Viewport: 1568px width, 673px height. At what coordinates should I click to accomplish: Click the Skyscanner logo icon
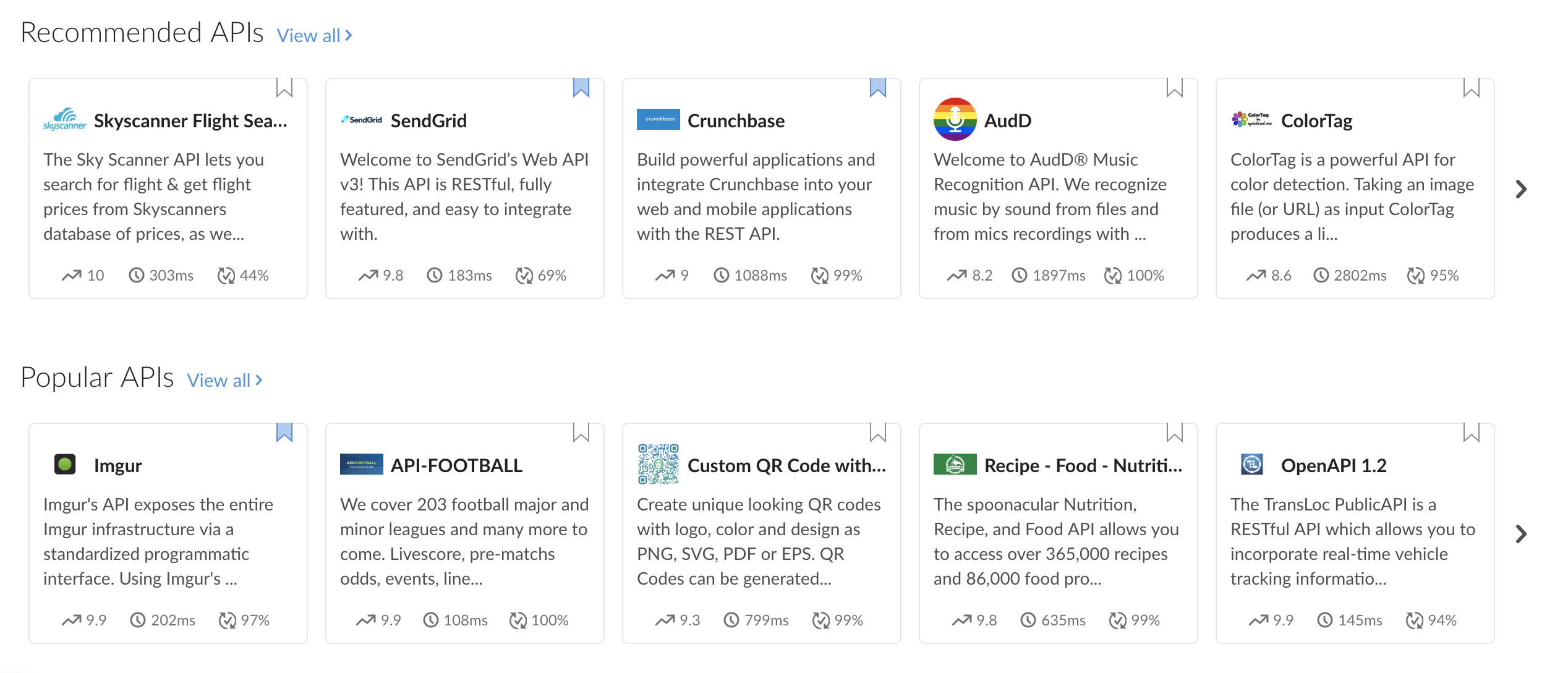64,119
